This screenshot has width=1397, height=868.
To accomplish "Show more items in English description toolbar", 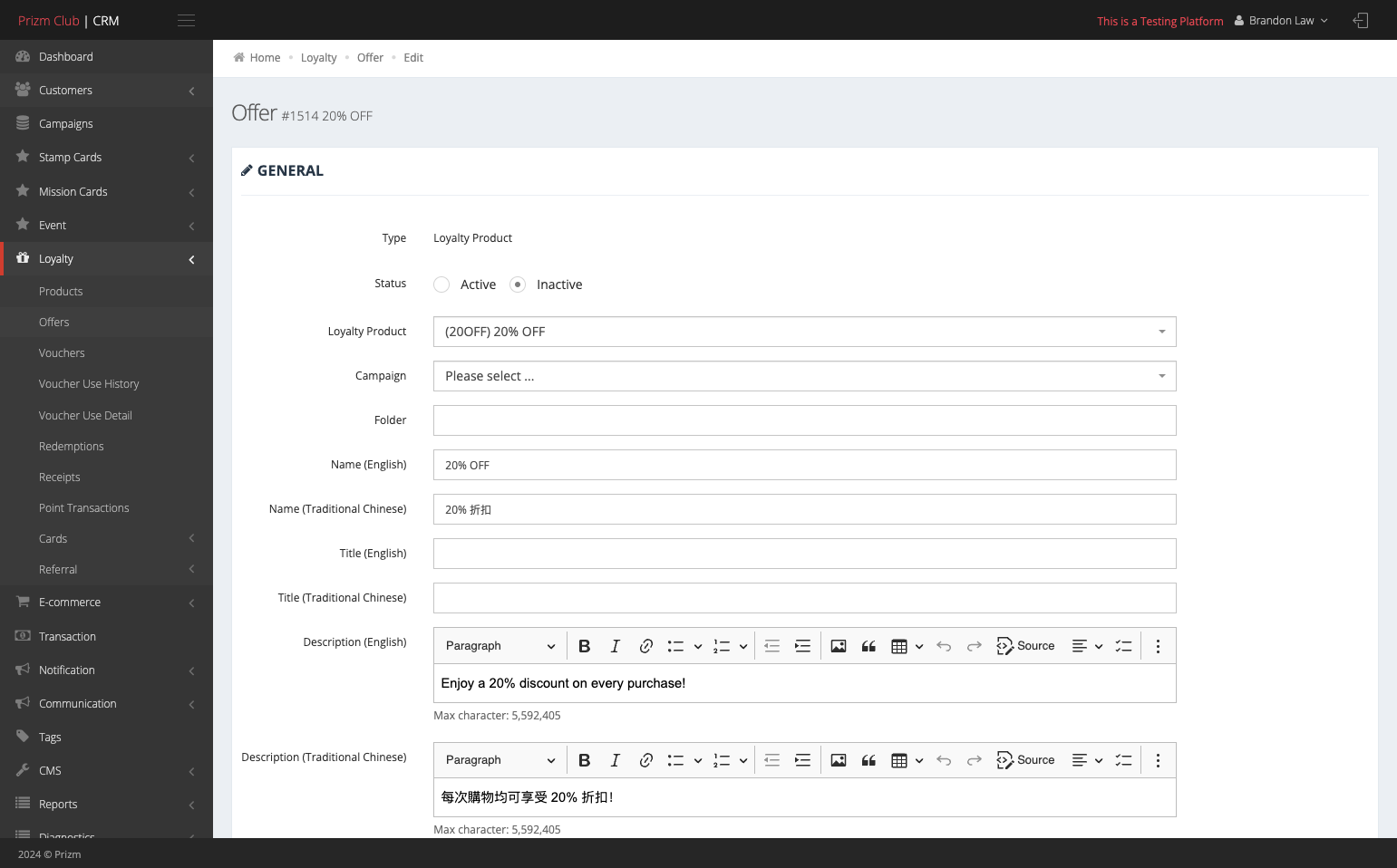I will (x=1158, y=646).
